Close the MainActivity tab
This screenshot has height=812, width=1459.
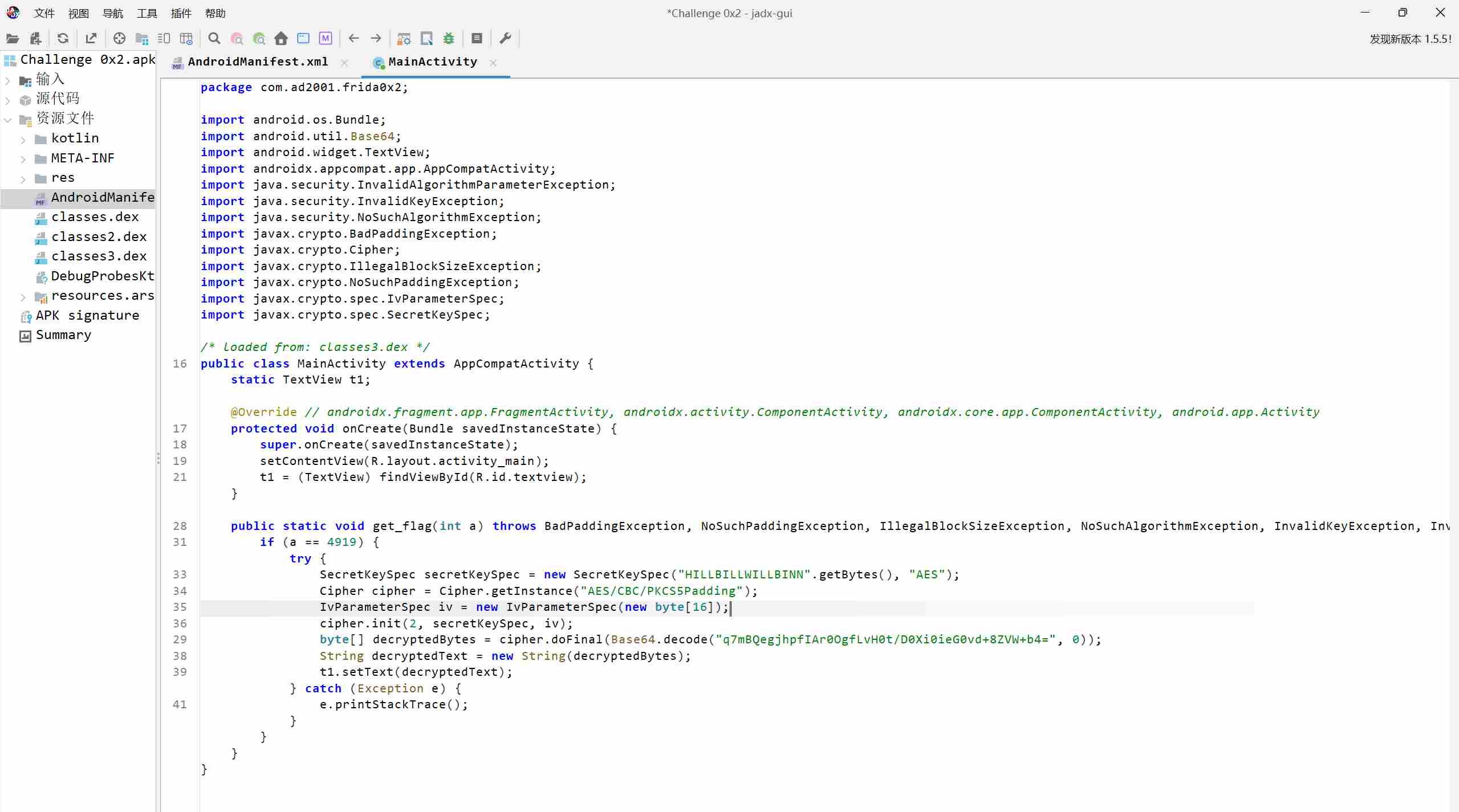coord(493,63)
